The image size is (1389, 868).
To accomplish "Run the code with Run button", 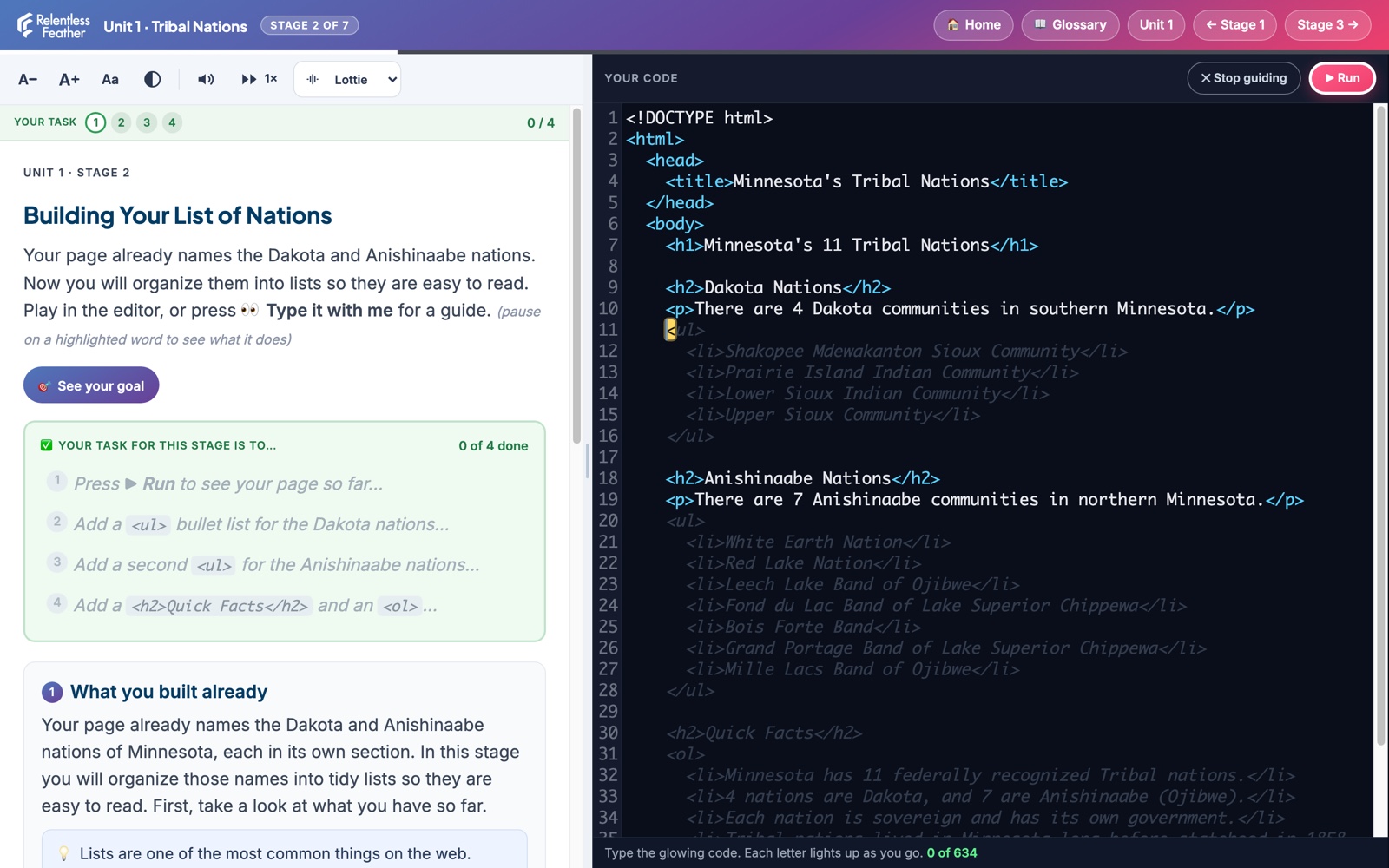I will pos(1341,78).
